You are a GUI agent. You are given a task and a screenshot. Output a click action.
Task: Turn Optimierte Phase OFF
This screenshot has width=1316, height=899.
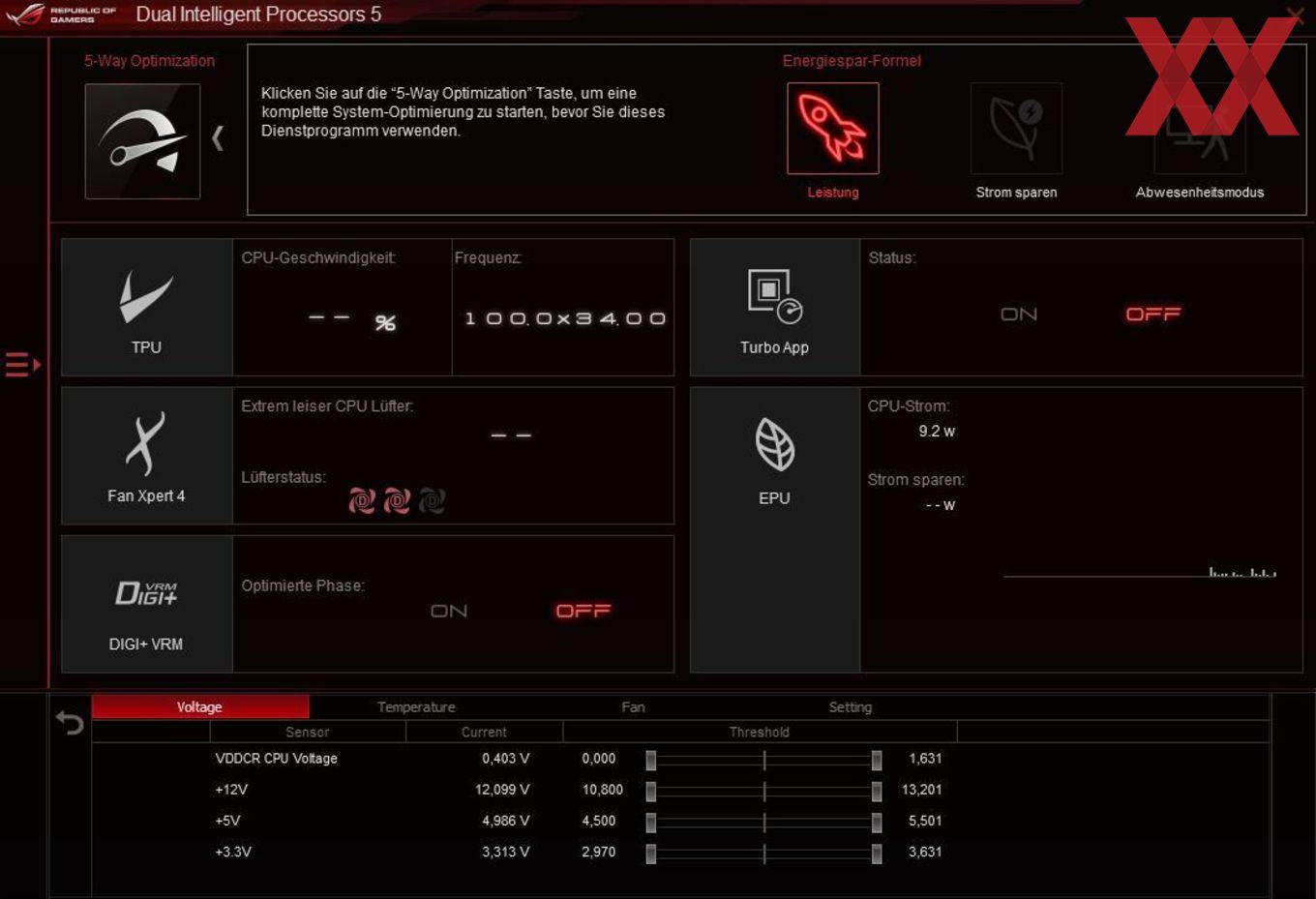click(583, 611)
